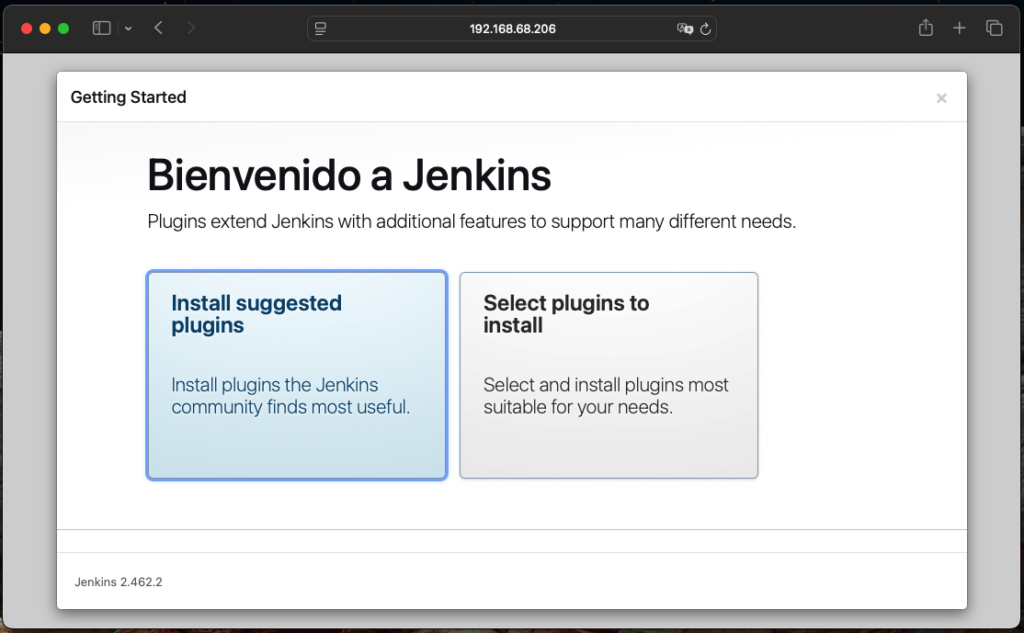Open the sidebar options dropdown chevron

(x=128, y=29)
